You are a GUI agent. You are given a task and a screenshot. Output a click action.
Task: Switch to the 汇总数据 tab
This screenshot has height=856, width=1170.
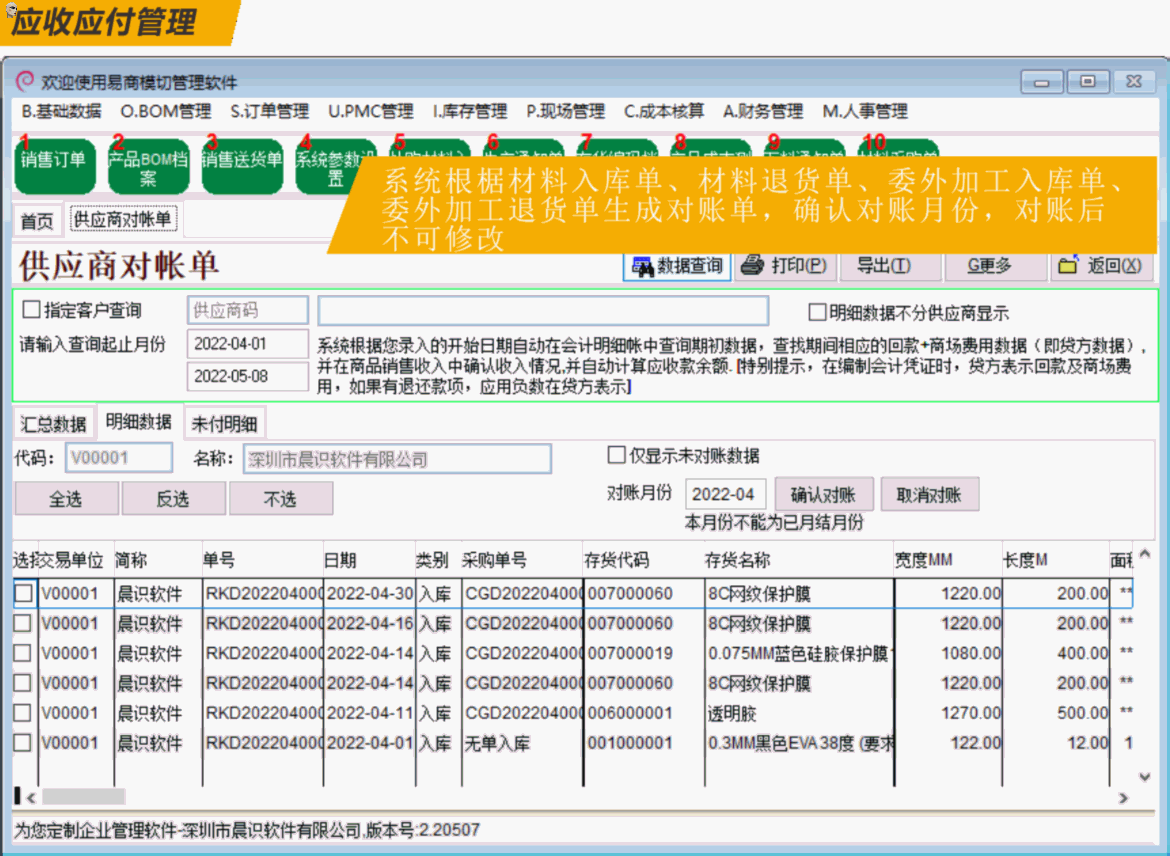[54, 425]
